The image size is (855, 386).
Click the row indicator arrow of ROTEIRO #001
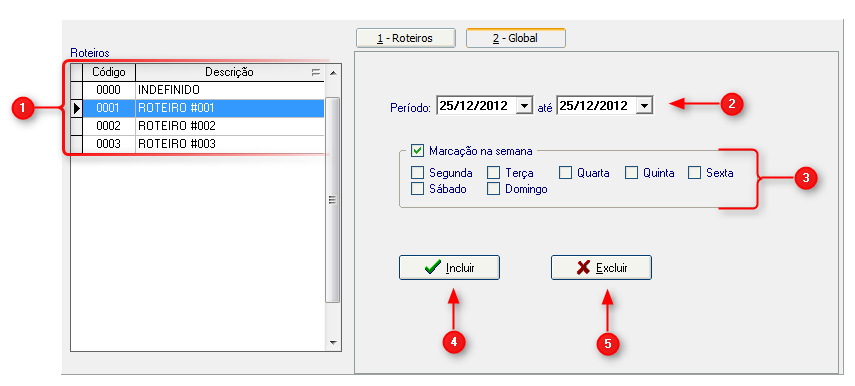point(77,108)
